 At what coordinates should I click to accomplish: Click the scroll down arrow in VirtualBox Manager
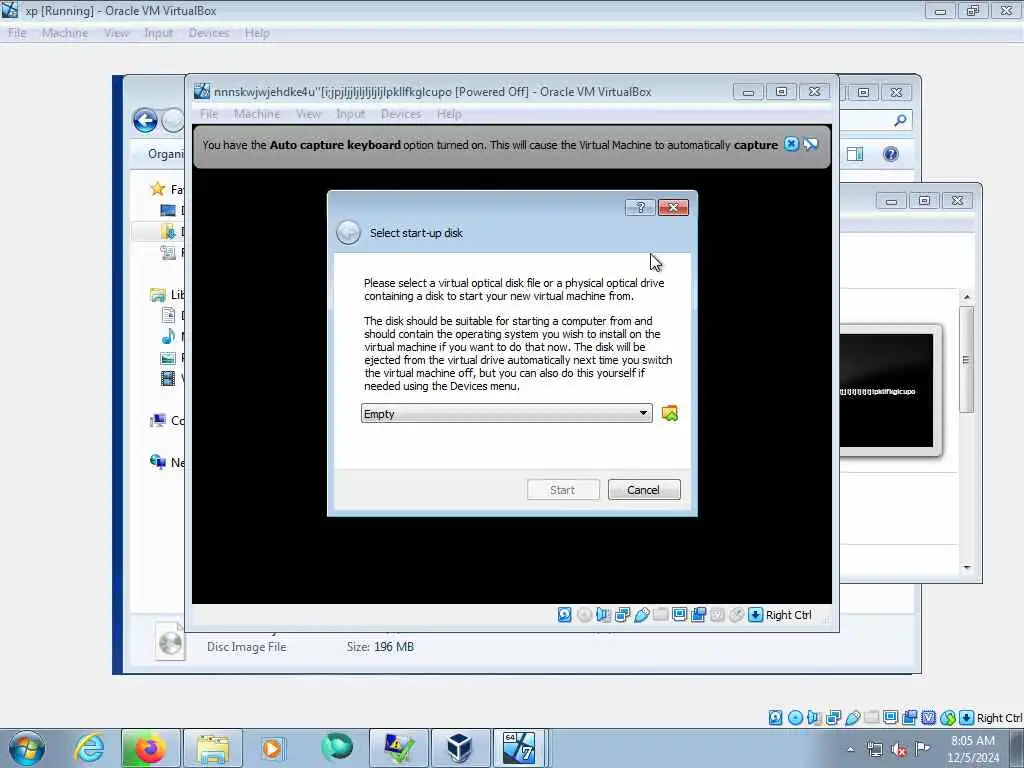(967, 568)
